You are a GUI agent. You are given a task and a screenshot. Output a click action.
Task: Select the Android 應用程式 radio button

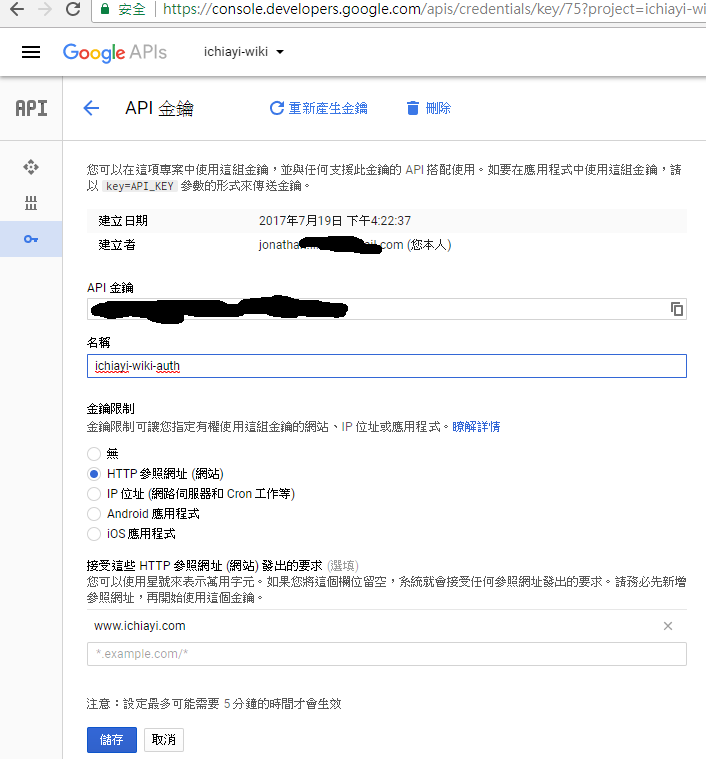pyautogui.click(x=94, y=514)
